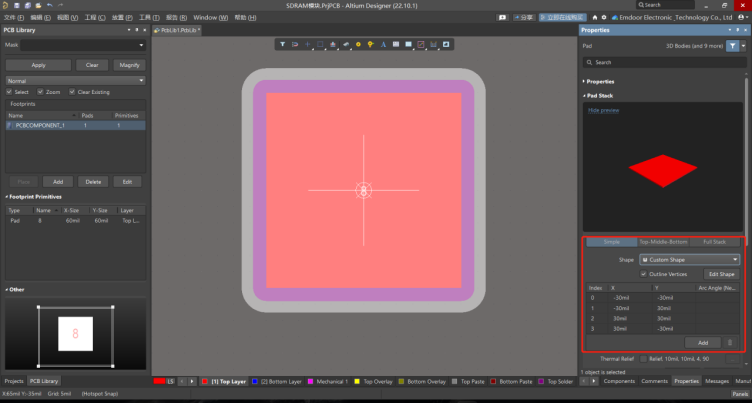Toggle the Select checkbox in PCB Library
Viewport: 753px width, 404px height.
pyautogui.click(x=10, y=92)
